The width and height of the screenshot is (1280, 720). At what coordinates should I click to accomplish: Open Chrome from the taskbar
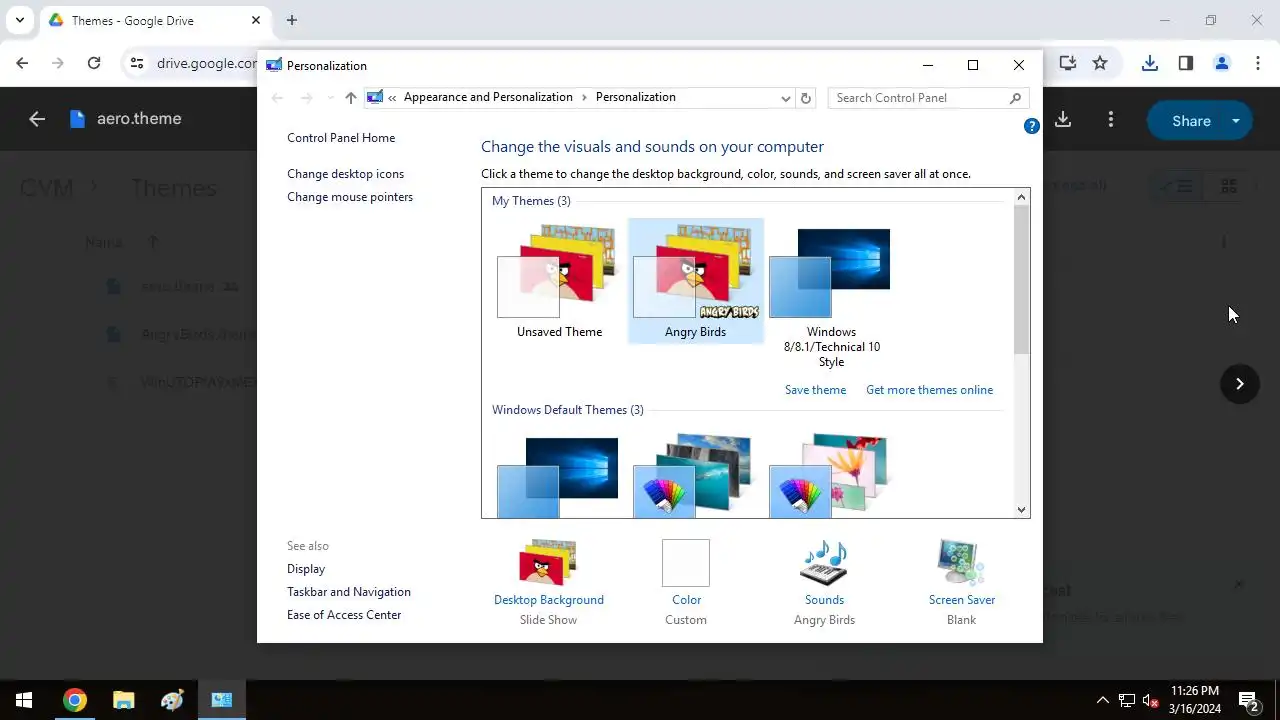(75, 700)
